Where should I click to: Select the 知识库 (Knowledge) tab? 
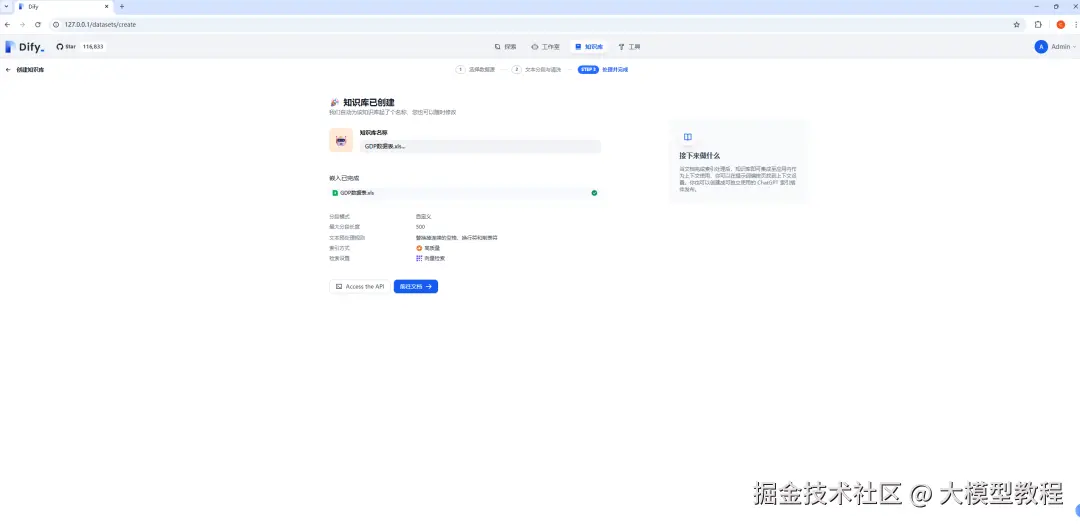coord(590,47)
